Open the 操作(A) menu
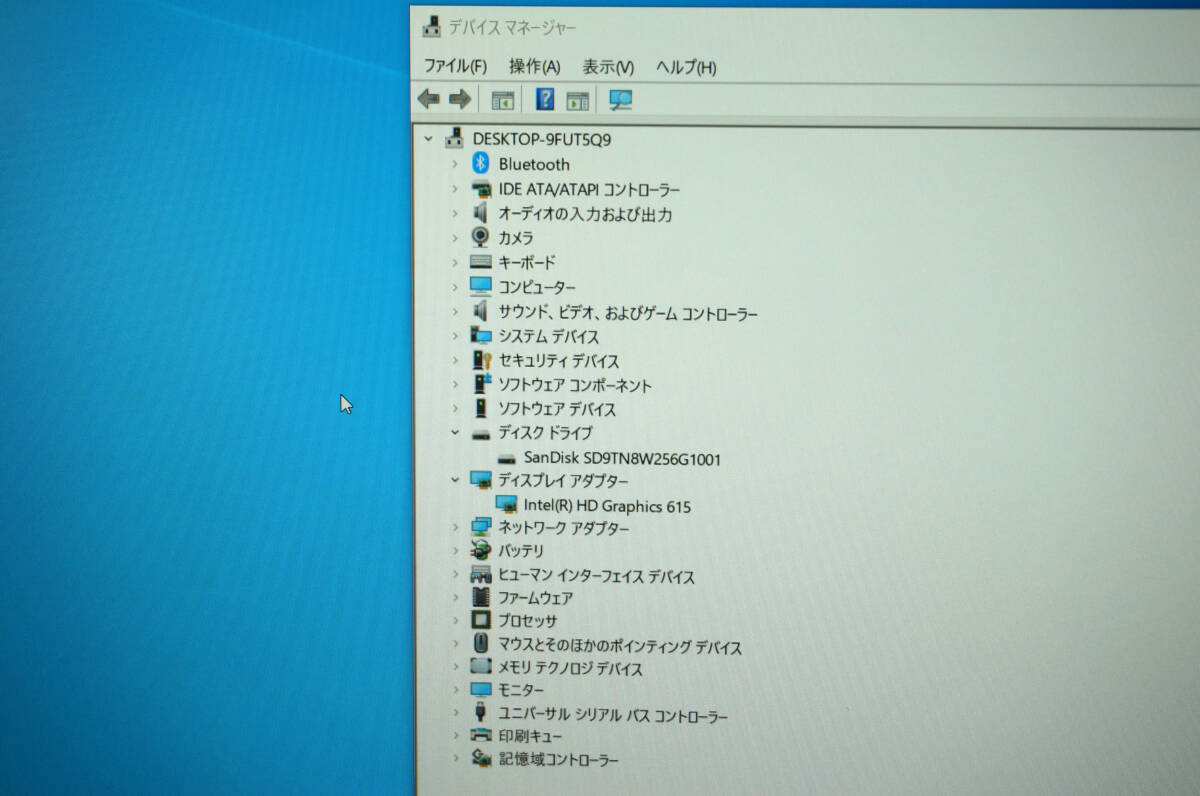Image resolution: width=1200 pixels, height=796 pixels. (534, 66)
